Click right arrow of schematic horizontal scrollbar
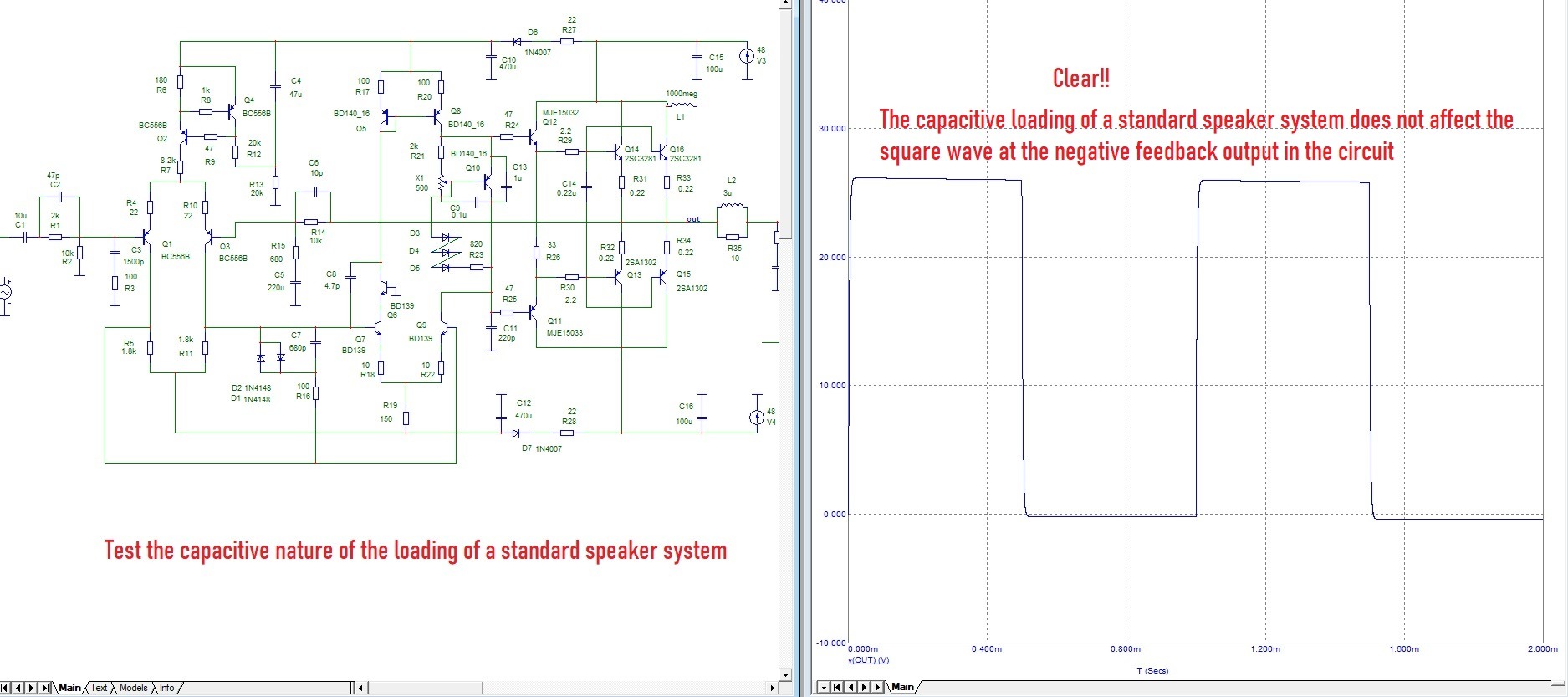 tap(772, 688)
